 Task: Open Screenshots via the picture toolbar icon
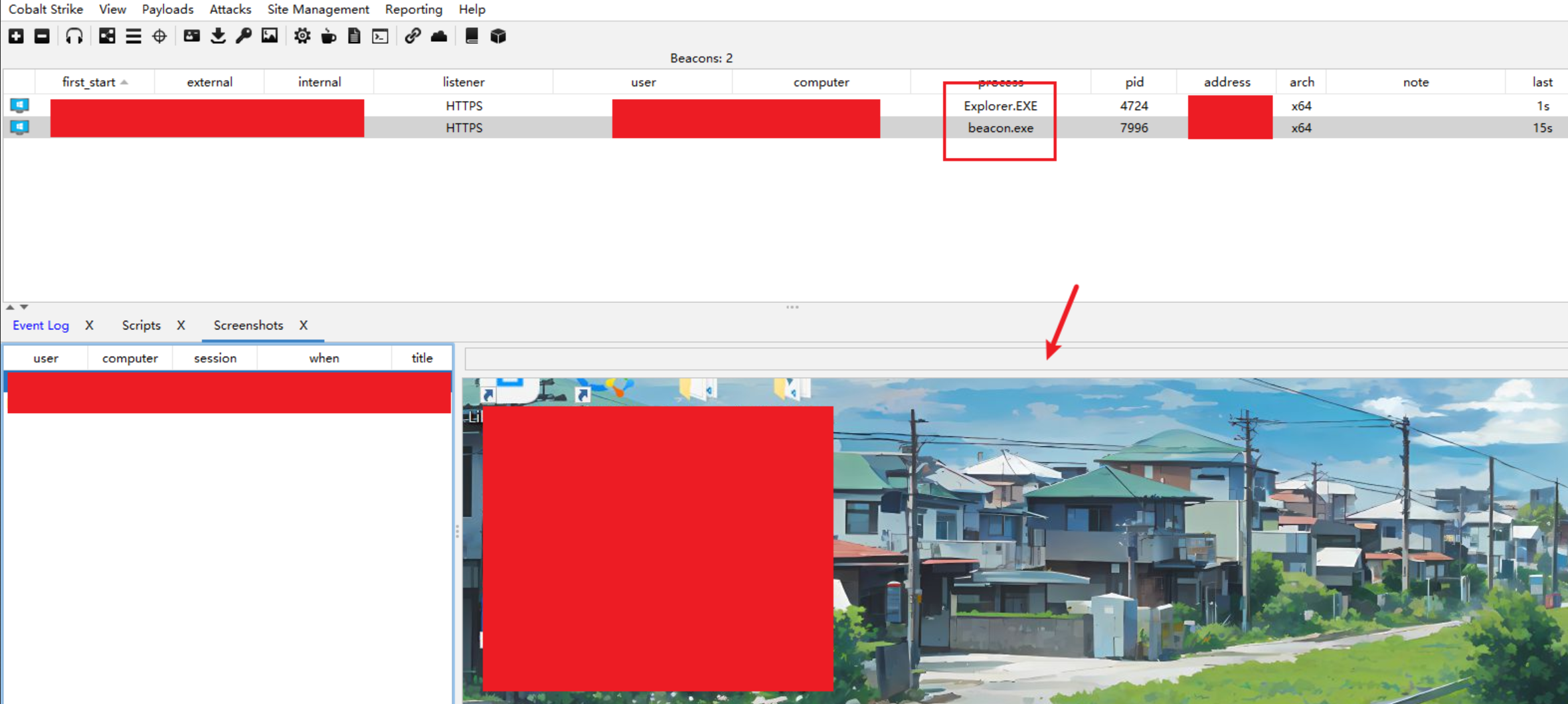coord(270,36)
